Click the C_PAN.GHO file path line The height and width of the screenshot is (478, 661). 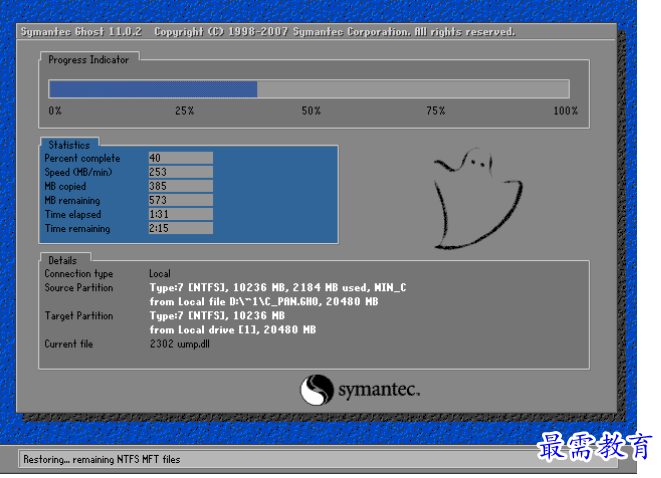(x=264, y=302)
